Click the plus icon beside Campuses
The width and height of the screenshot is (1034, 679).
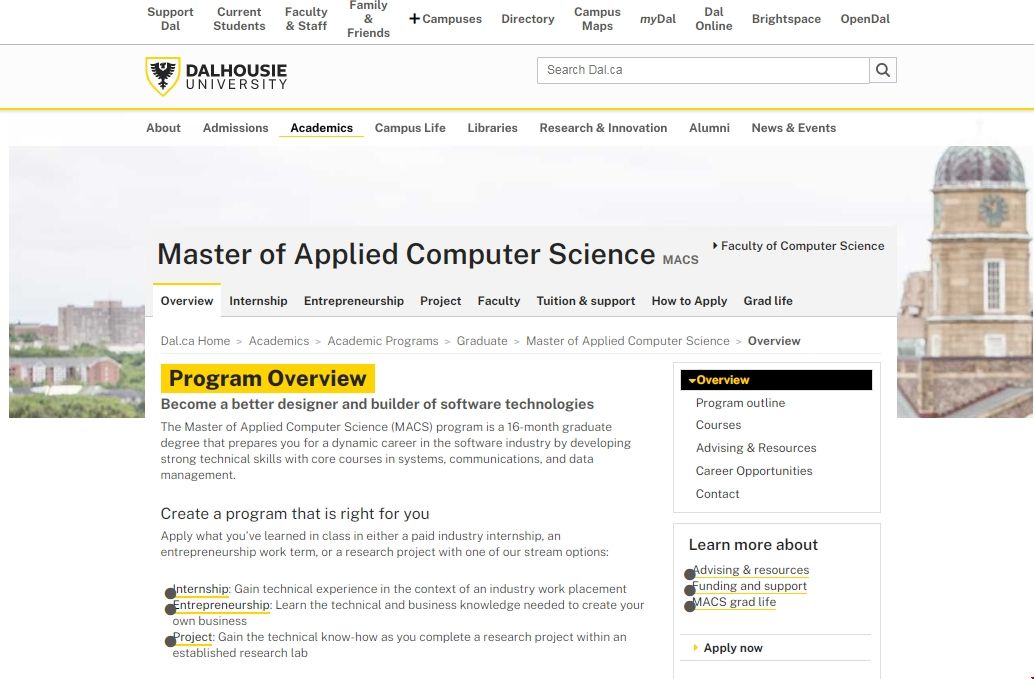[413, 17]
